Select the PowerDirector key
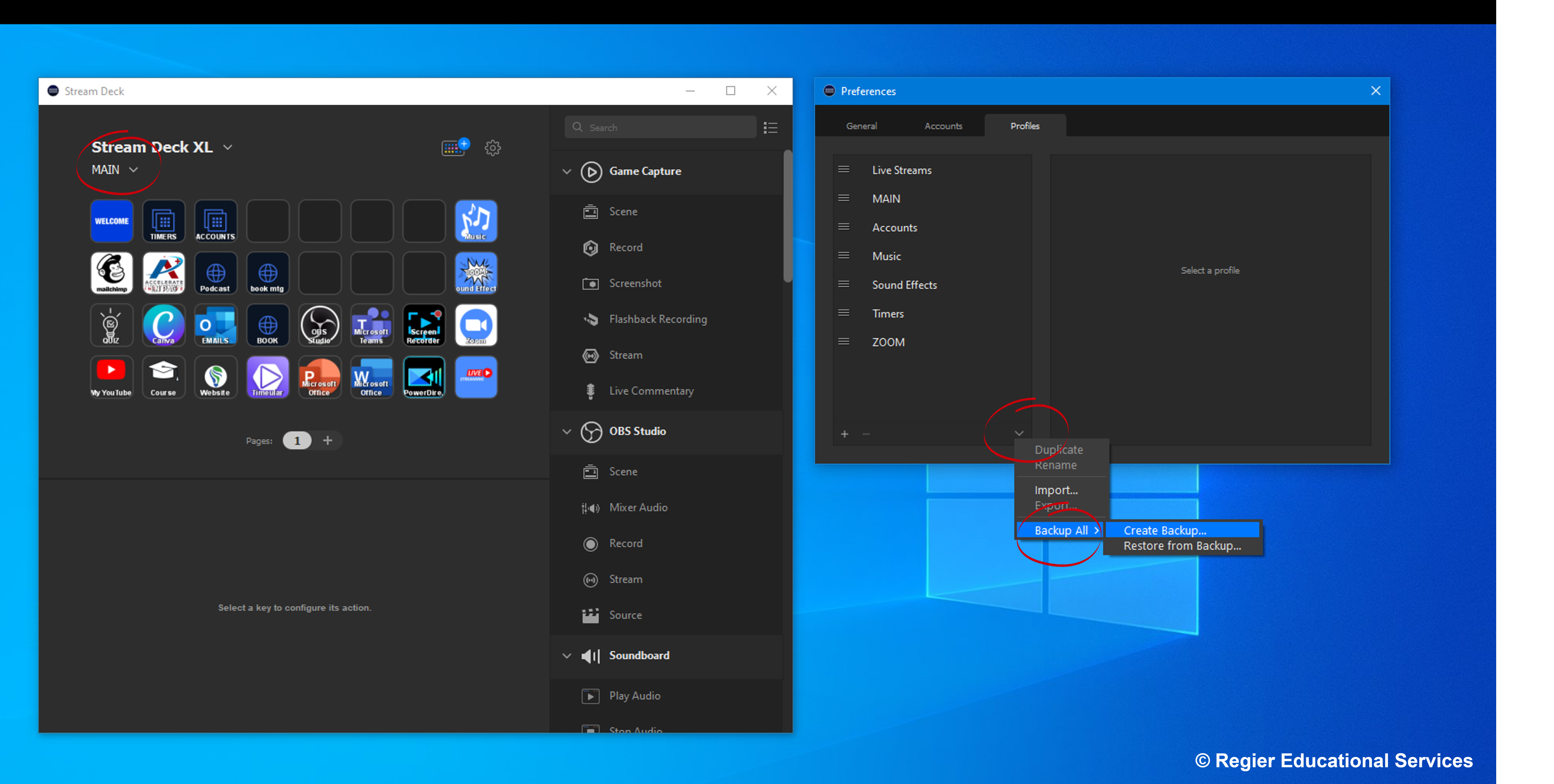 (424, 377)
